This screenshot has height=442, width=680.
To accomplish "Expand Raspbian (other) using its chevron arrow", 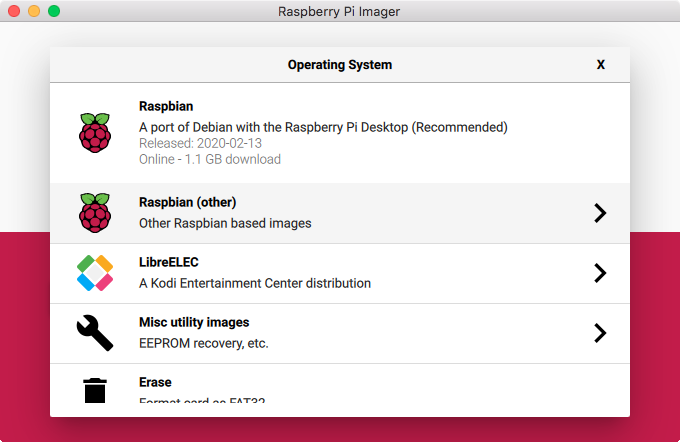I will (600, 213).
